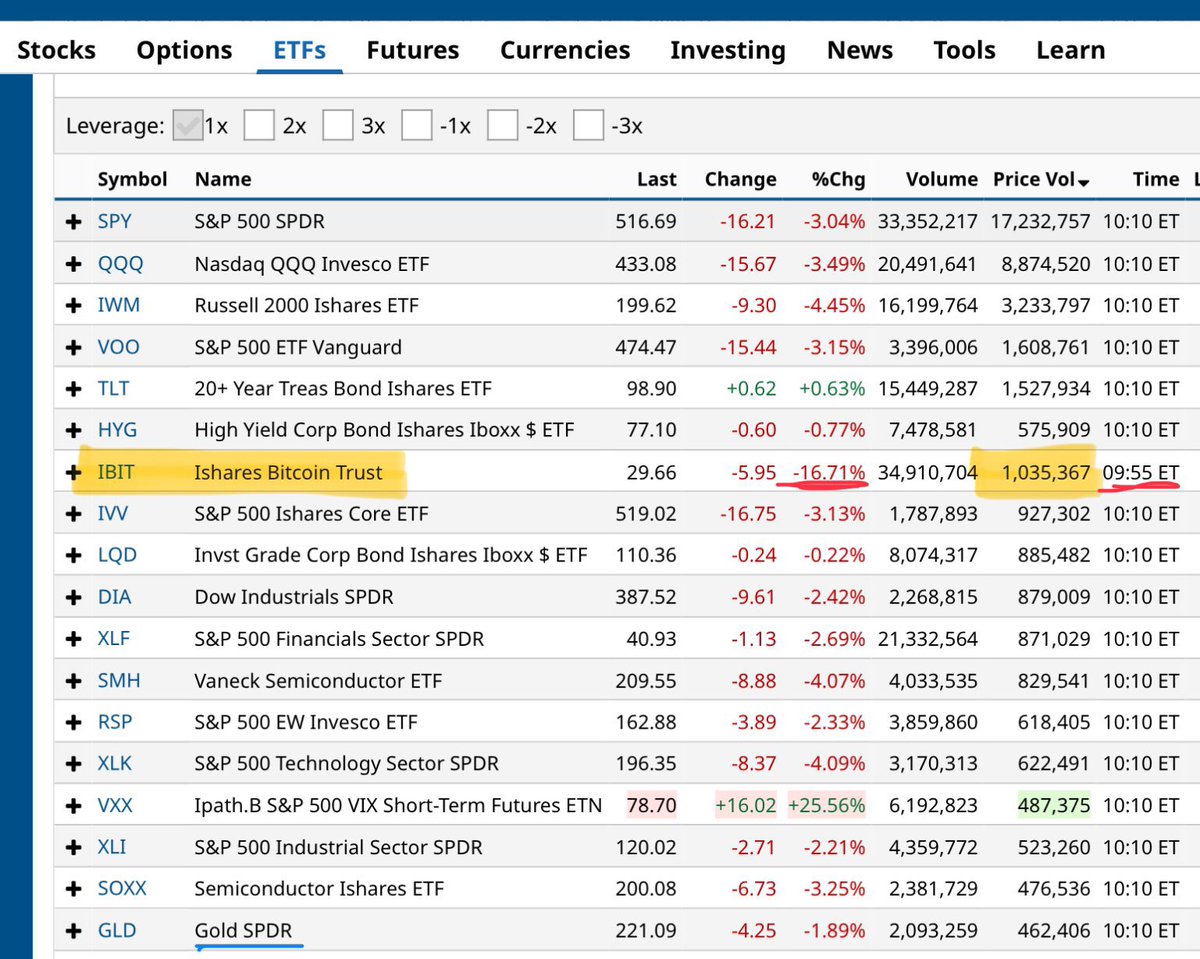This screenshot has height=959, width=1200.
Task: Open the SPY symbol link
Action: 114,222
